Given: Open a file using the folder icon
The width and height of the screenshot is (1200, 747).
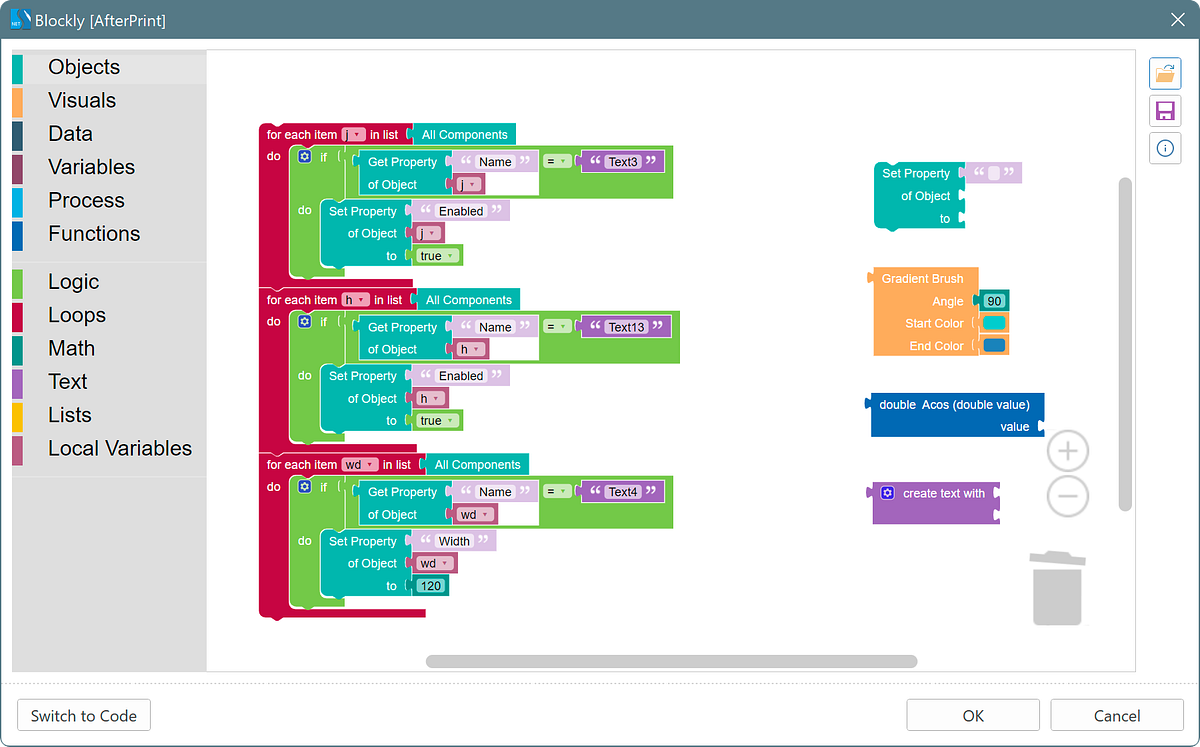Looking at the screenshot, I should tap(1165, 73).
